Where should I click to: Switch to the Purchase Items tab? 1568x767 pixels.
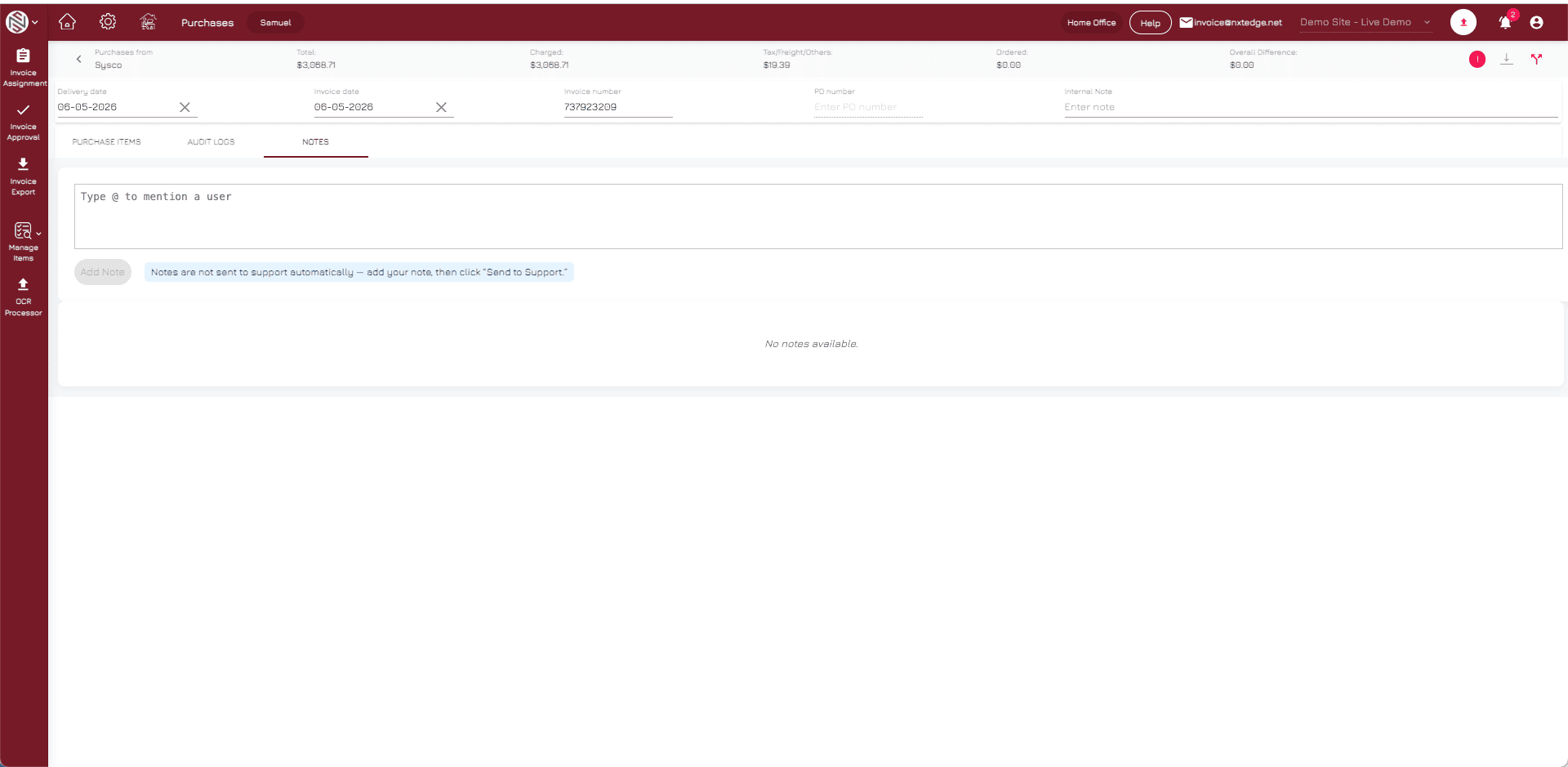coord(106,142)
